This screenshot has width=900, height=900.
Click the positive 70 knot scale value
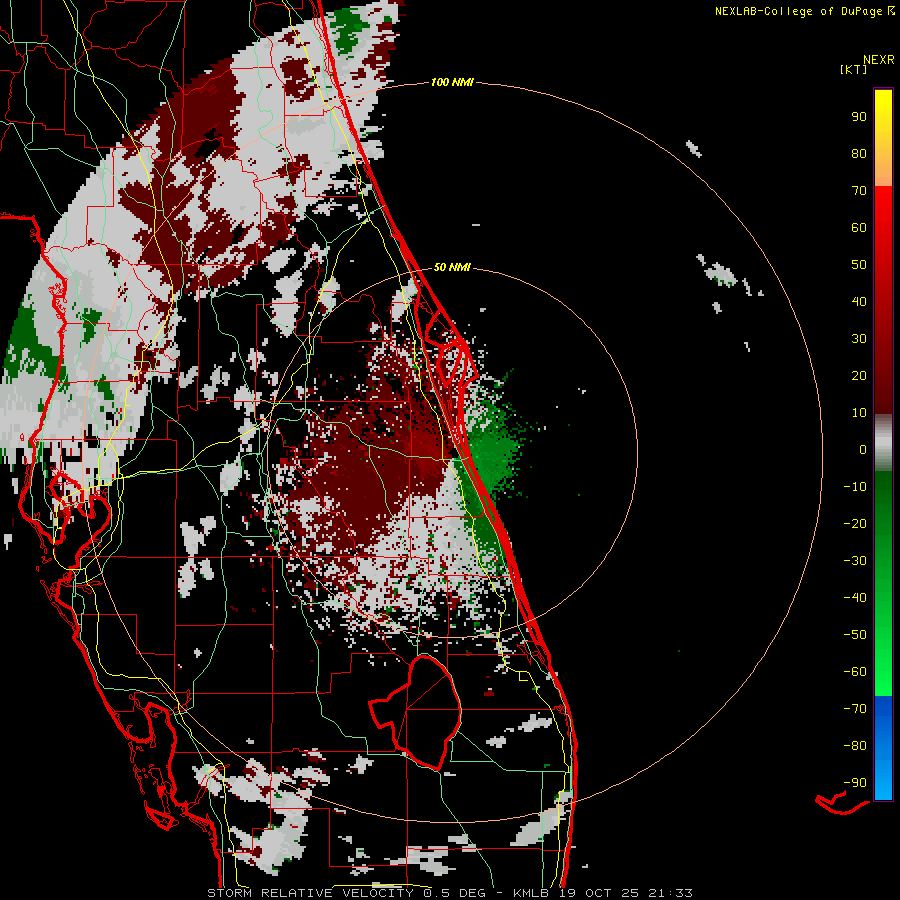tap(859, 191)
